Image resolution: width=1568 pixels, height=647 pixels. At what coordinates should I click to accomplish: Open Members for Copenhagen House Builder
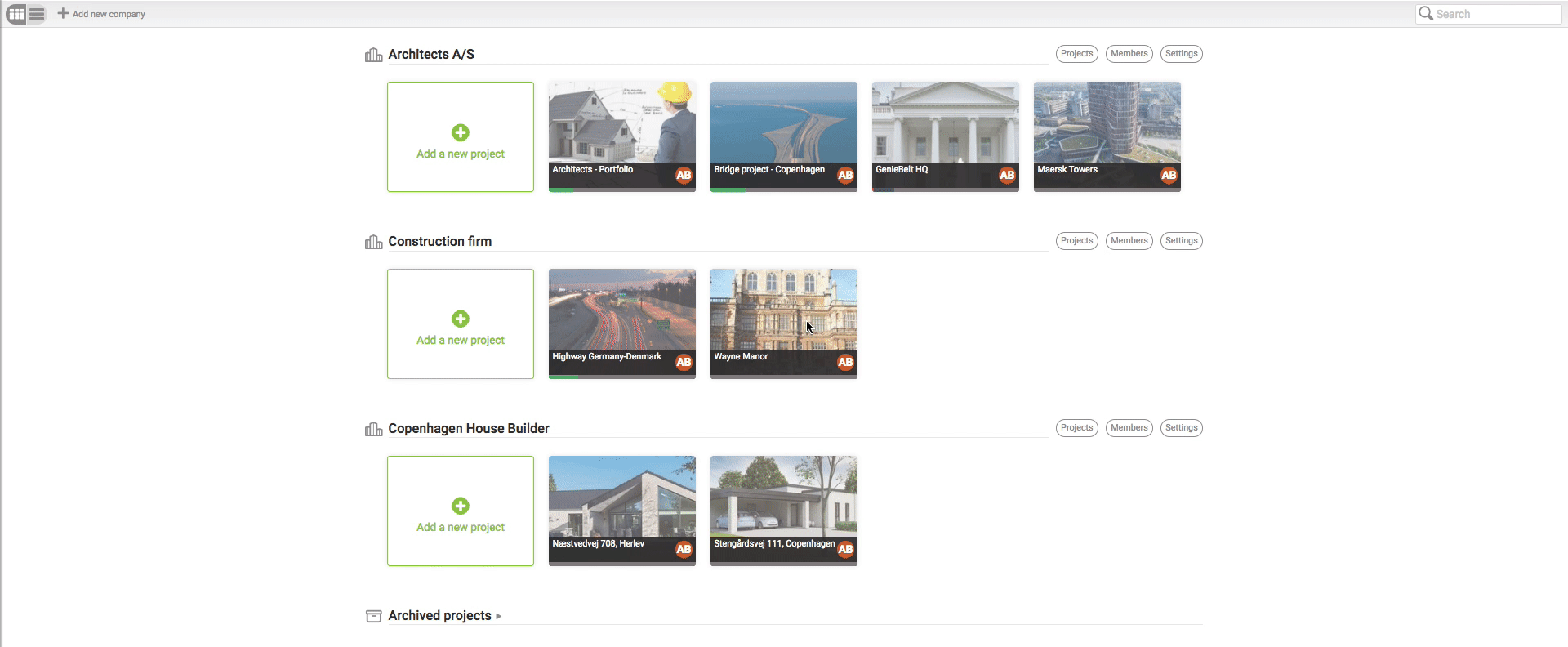pyautogui.click(x=1129, y=428)
